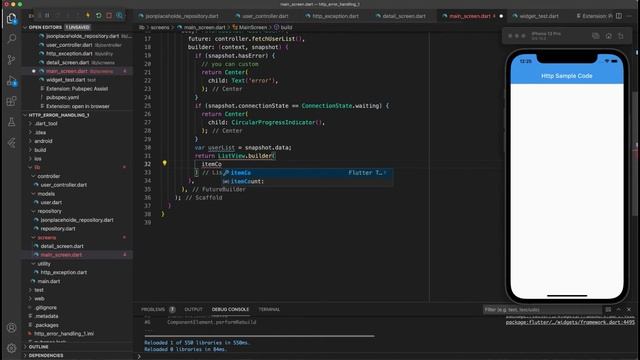
Task: Expand the Dependencies section
Action: (46, 356)
